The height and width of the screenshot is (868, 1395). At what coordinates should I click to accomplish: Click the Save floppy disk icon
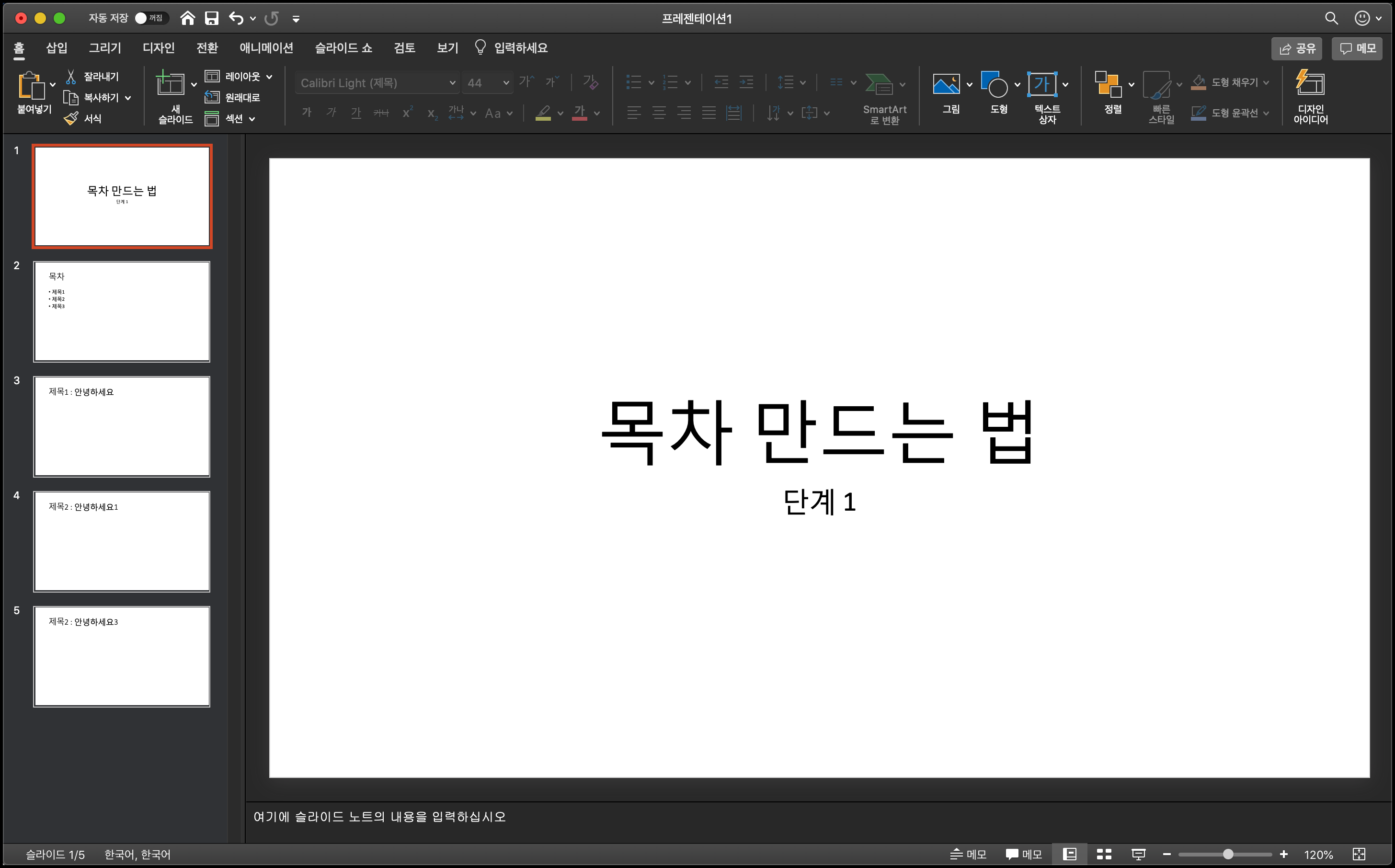point(212,18)
